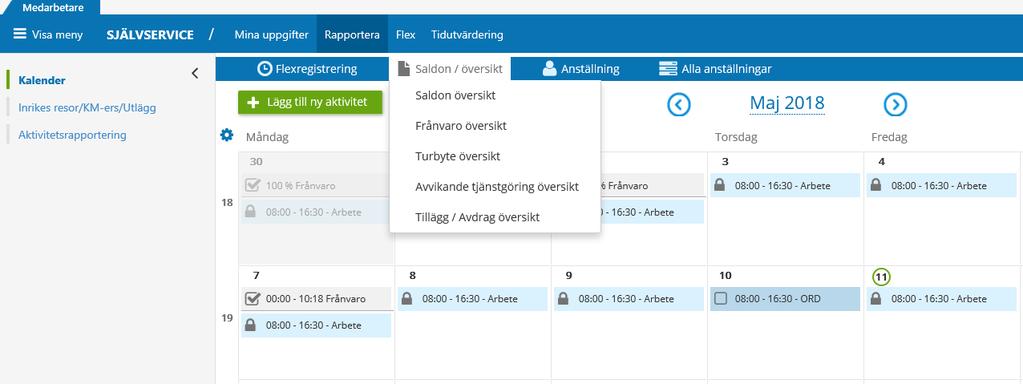Click Lägg till ny aktivitet button
The height and width of the screenshot is (384, 1023).
(310, 103)
